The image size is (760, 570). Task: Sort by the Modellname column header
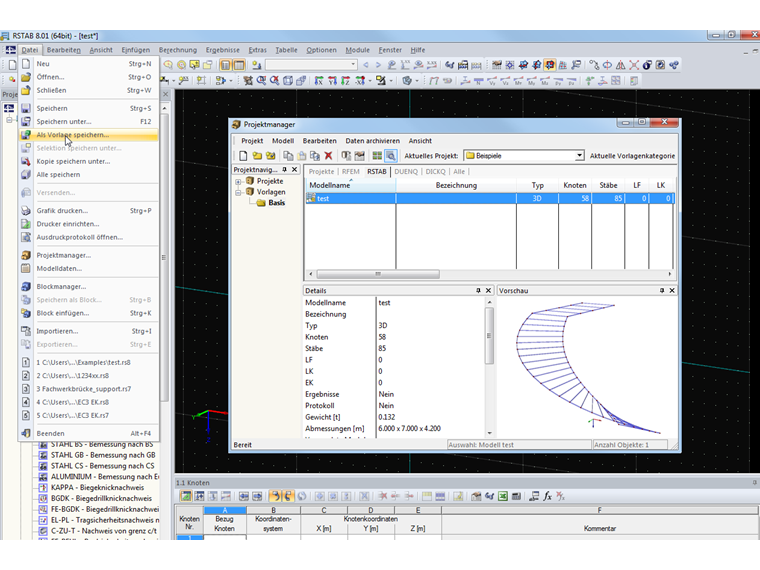point(350,185)
